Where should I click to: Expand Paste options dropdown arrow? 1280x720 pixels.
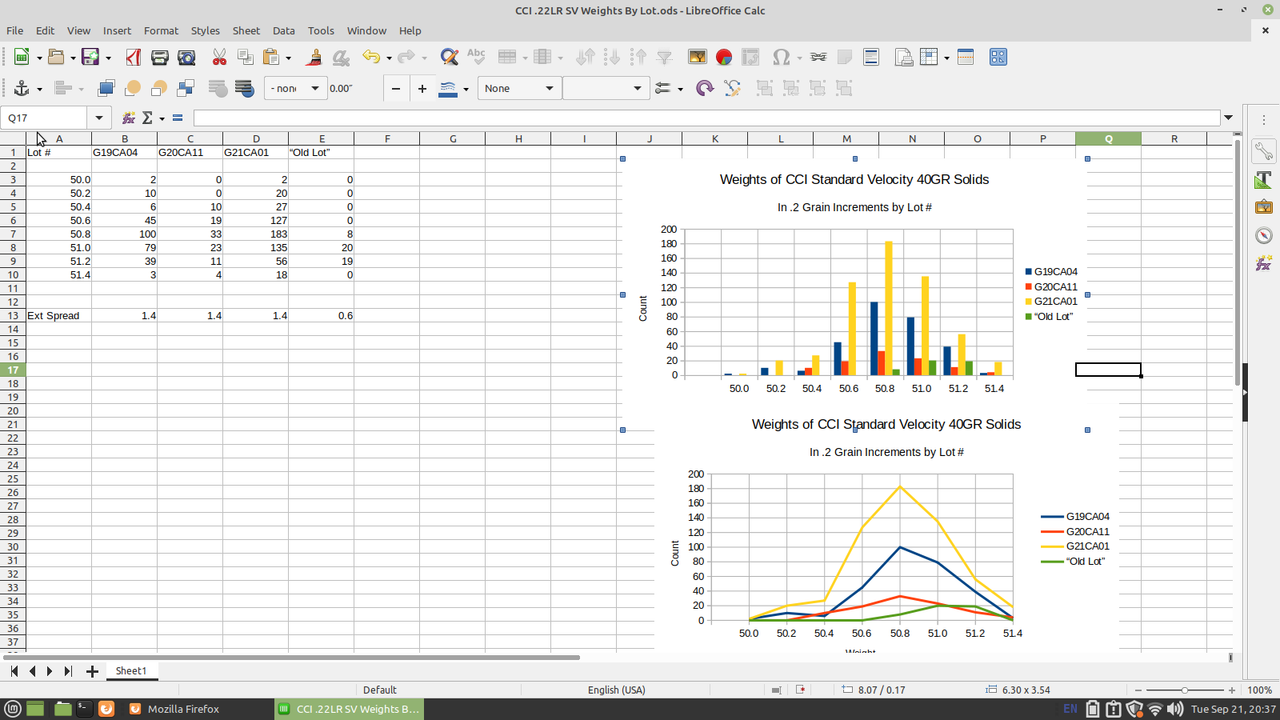click(288, 57)
